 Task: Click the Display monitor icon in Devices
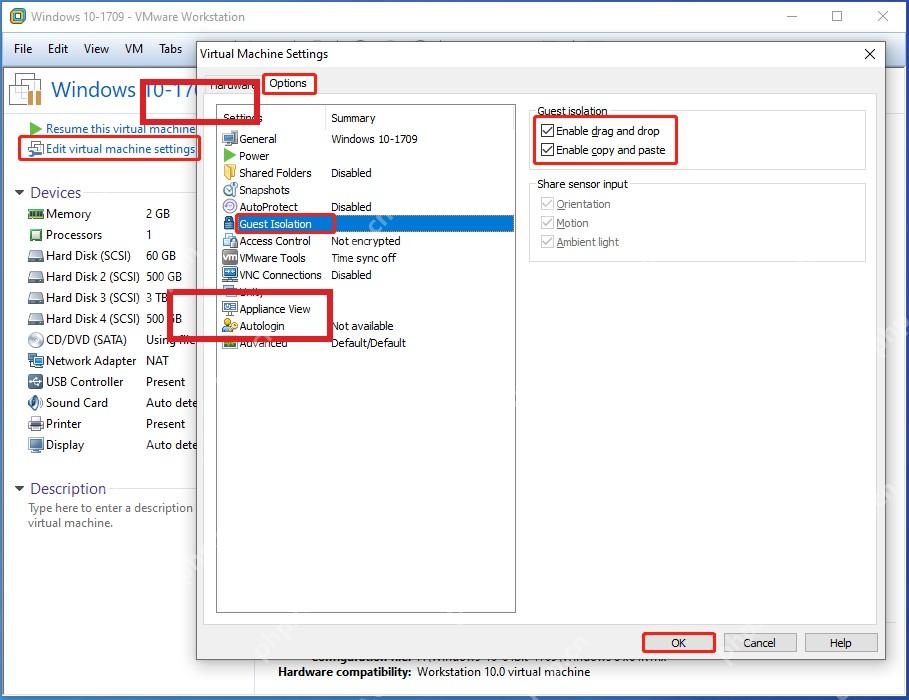coord(36,445)
